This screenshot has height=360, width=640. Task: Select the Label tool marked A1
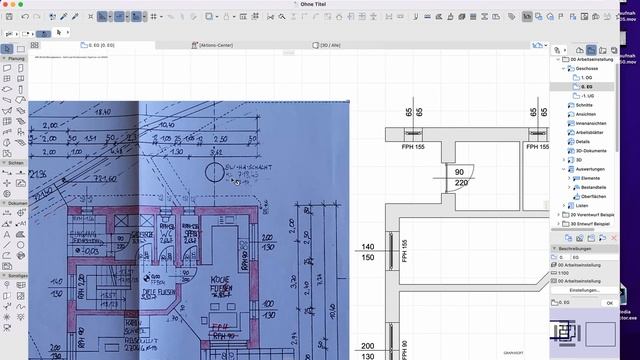20,224
